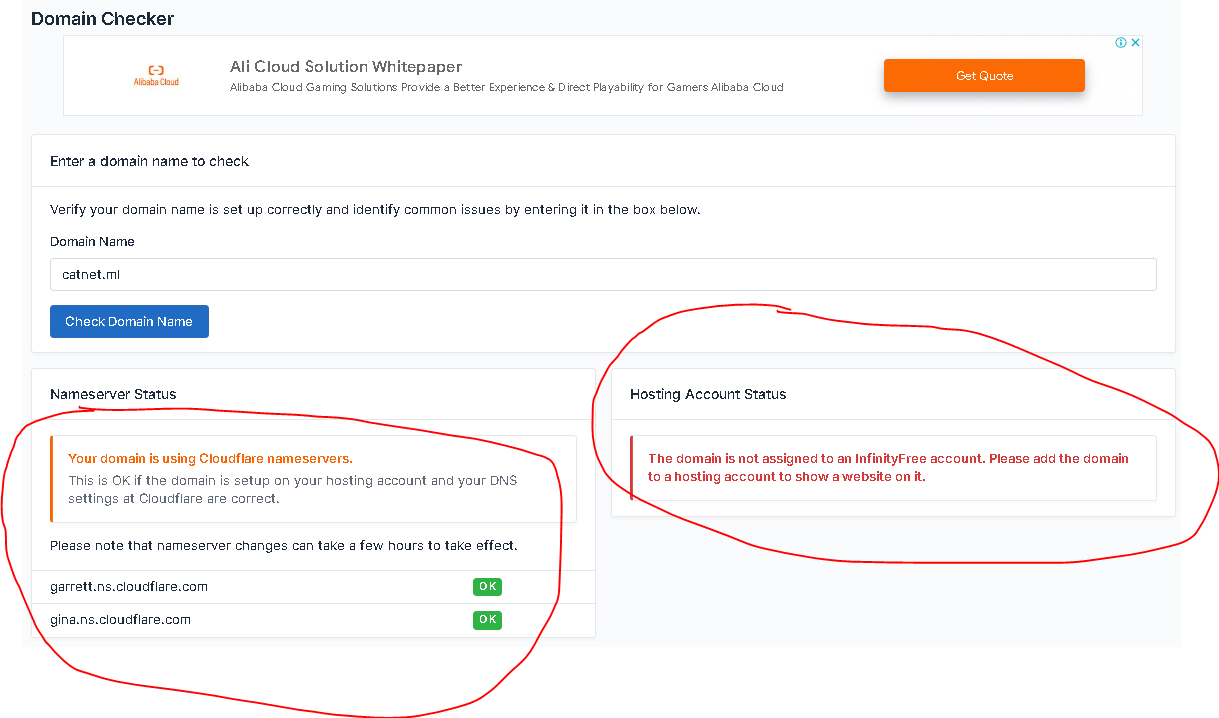
Task: Open the Ali Cloud Solution Whitepaper ad title
Action: tap(346, 67)
